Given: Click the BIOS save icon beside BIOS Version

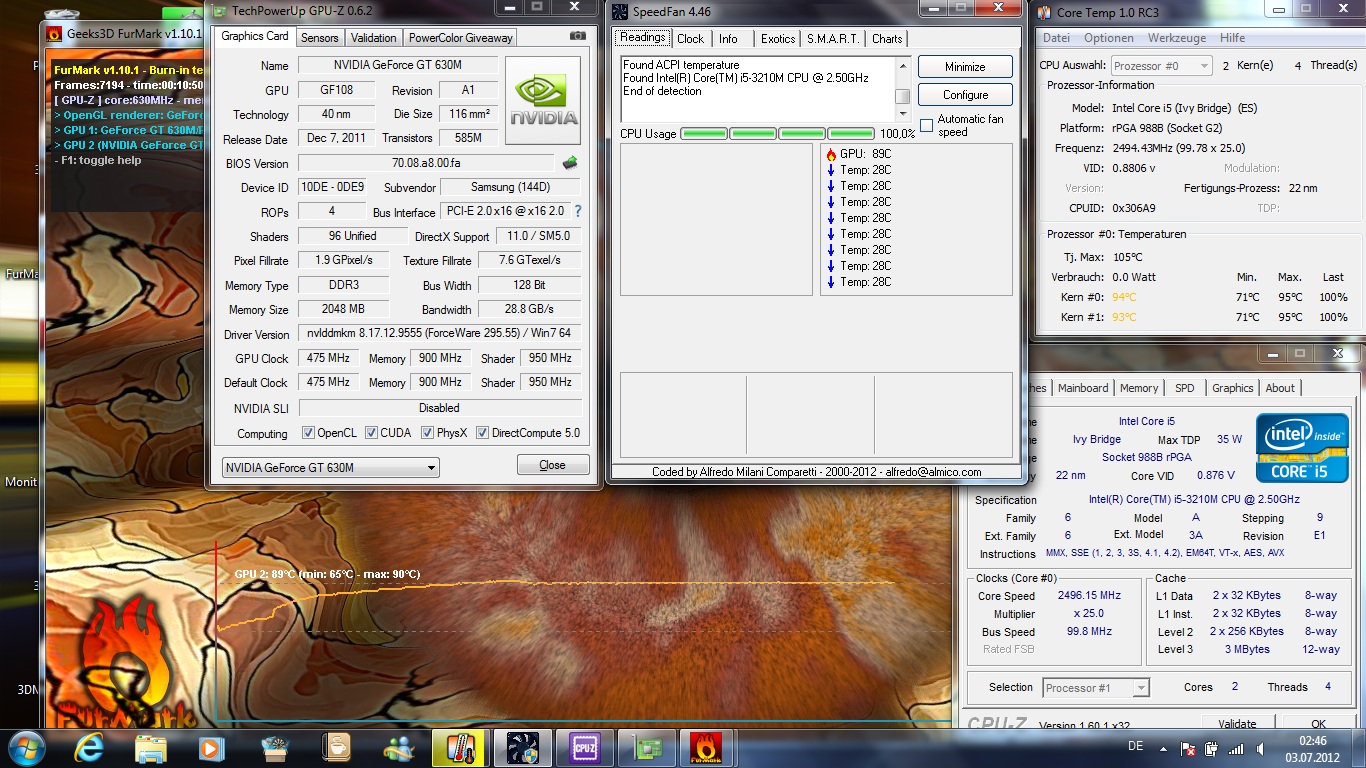Looking at the screenshot, I should pyautogui.click(x=570, y=163).
